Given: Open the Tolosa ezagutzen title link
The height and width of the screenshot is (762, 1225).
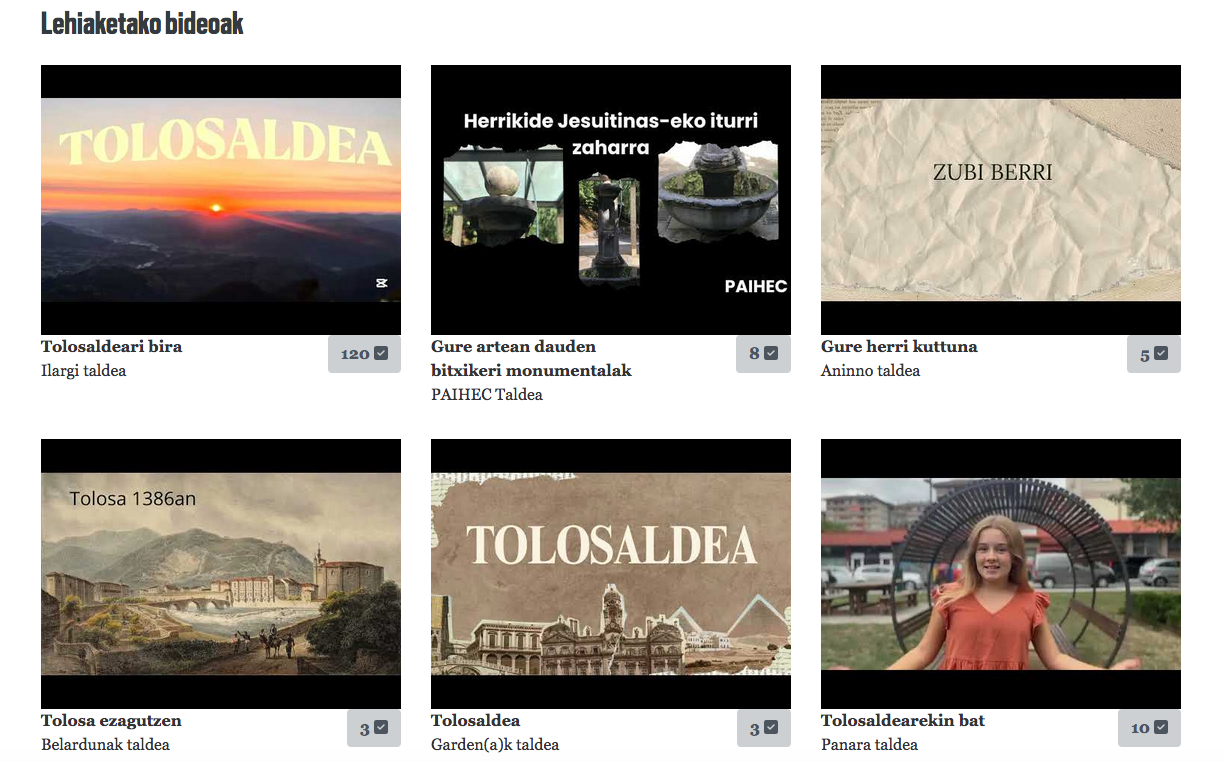Looking at the screenshot, I should 111,721.
